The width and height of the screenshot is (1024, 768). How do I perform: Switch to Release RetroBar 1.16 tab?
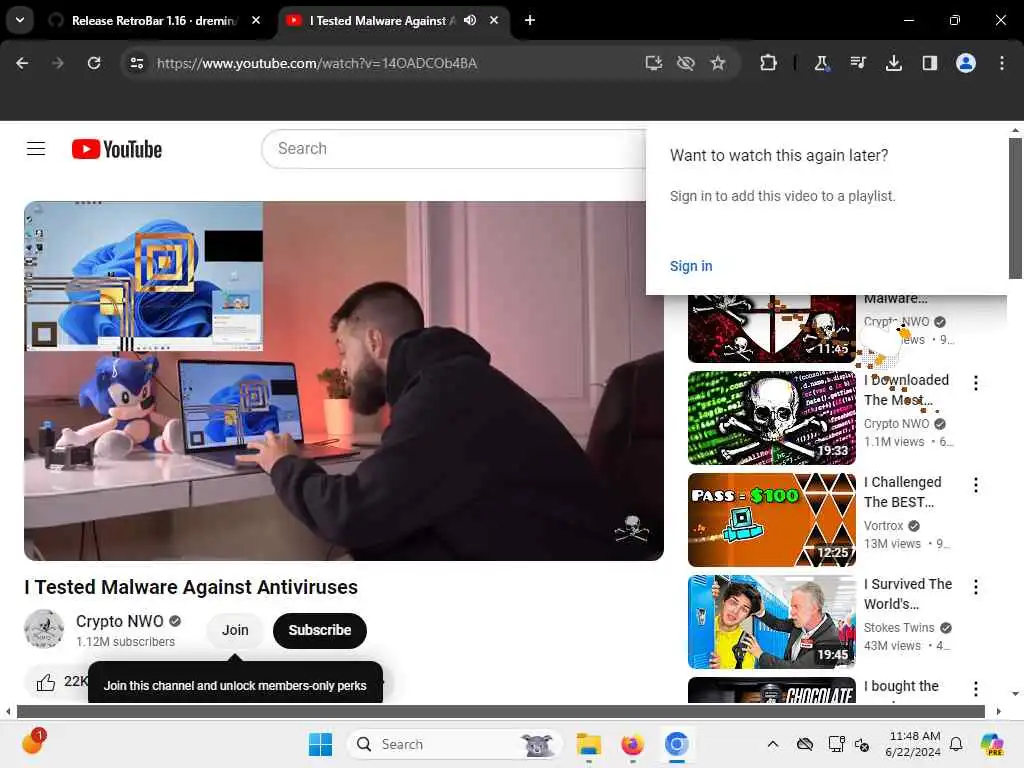pyautogui.click(x=153, y=21)
